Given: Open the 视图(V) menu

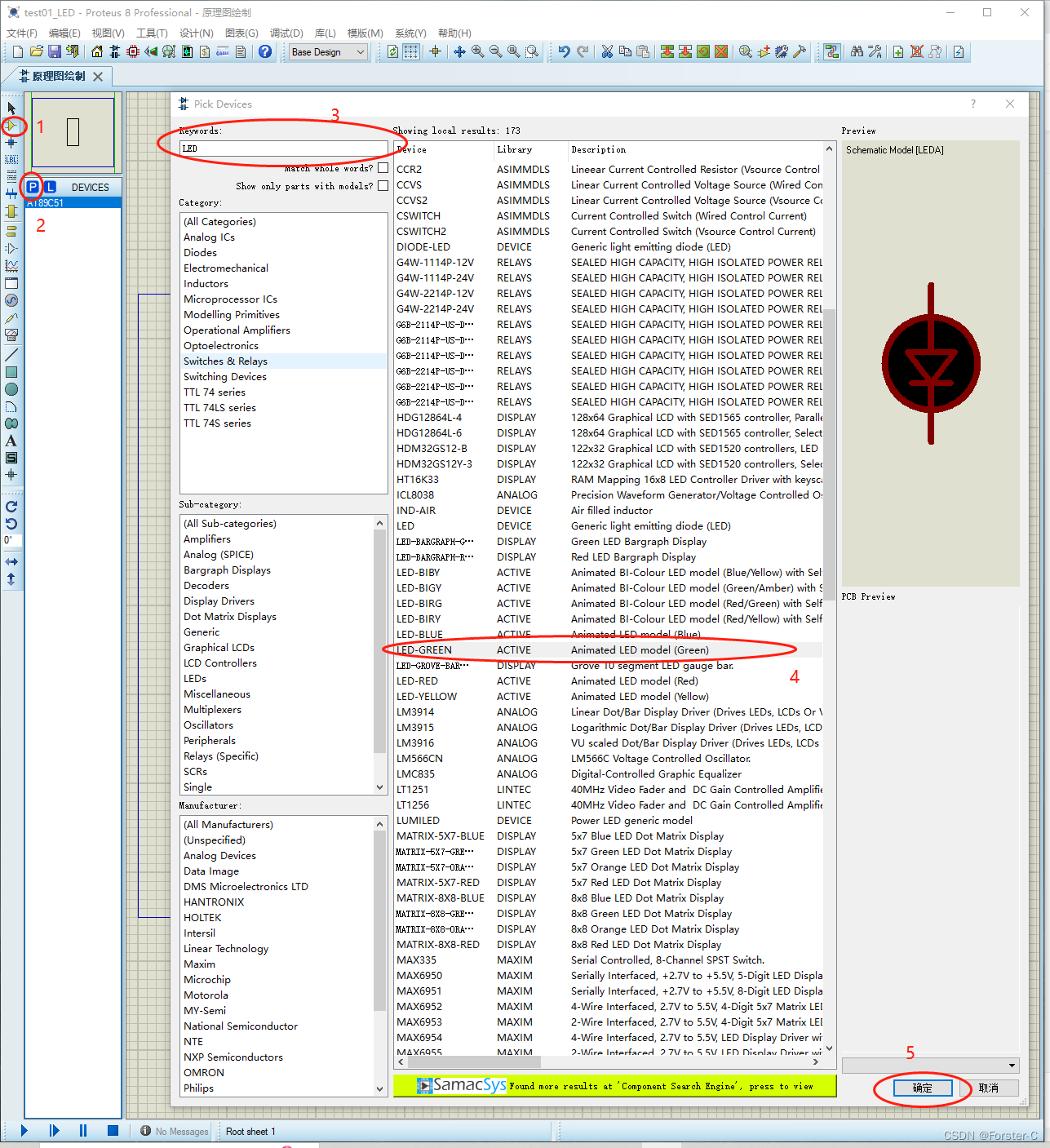Looking at the screenshot, I should [108, 33].
